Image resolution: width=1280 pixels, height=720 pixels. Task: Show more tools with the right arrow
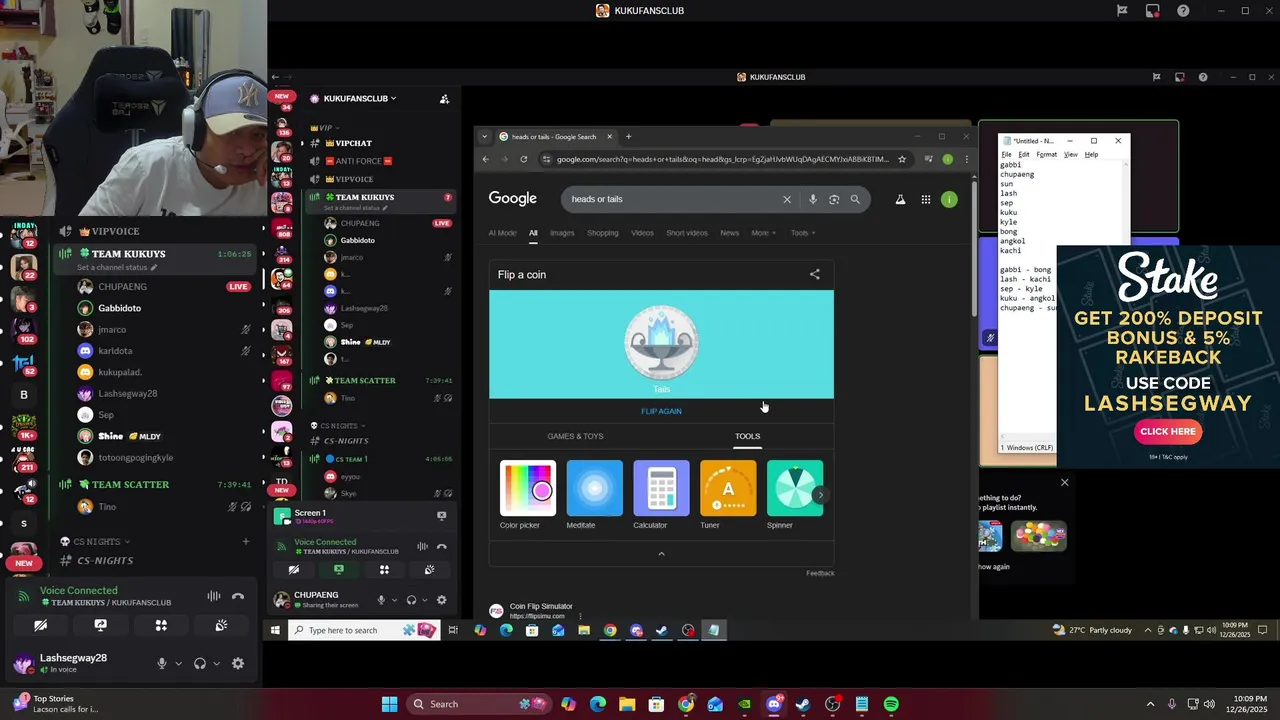[821, 495]
